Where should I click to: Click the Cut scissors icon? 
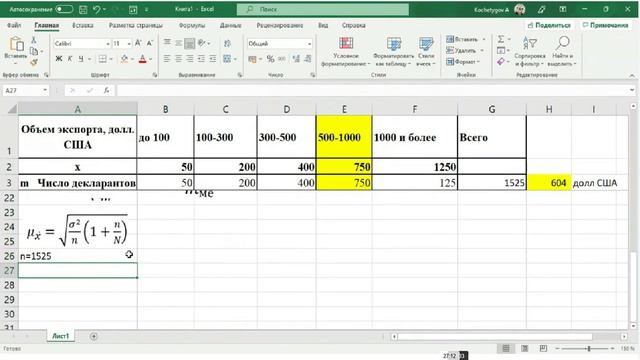(x=33, y=40)
